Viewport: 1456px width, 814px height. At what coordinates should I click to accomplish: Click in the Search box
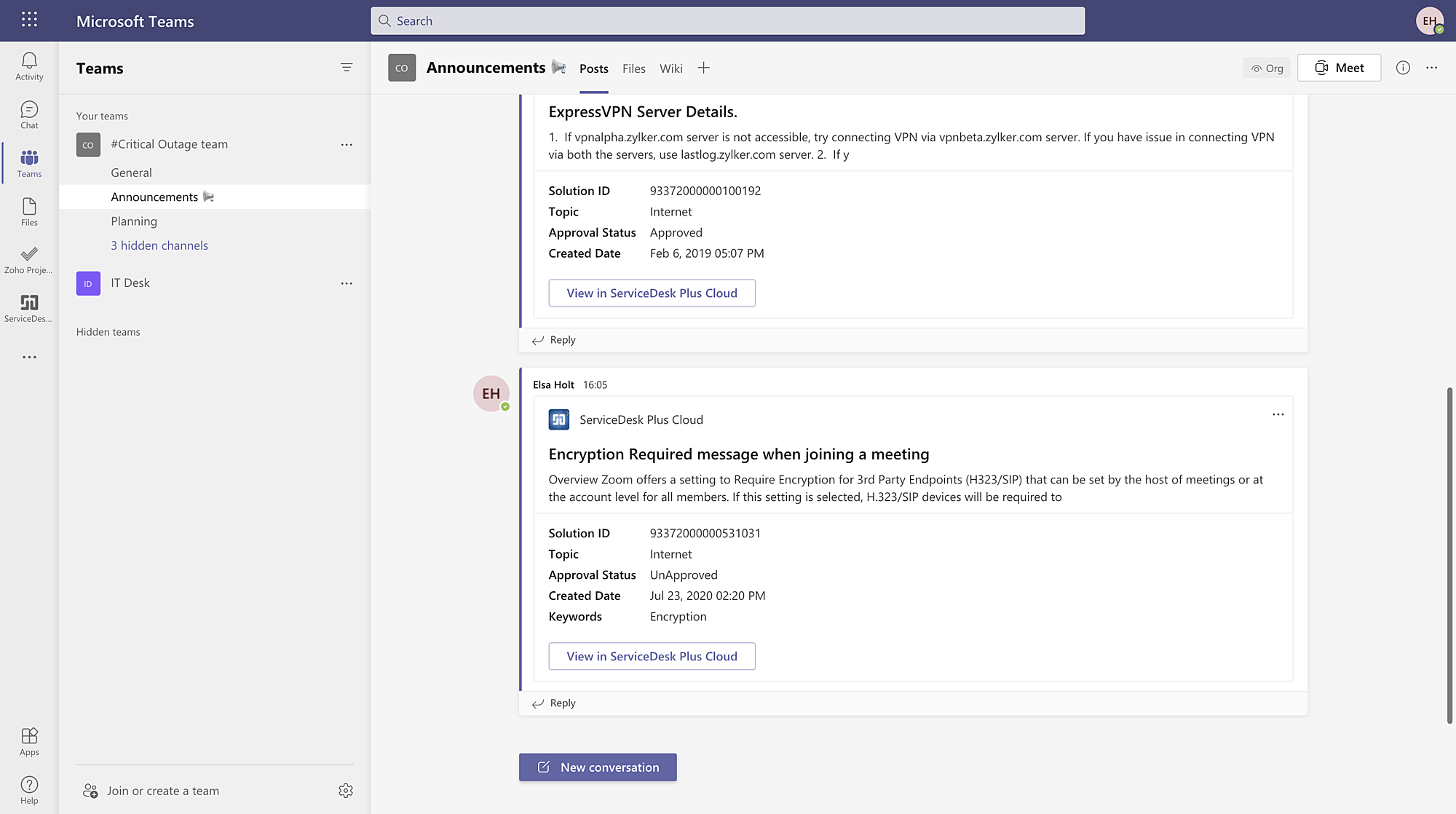tap(728, 21)
